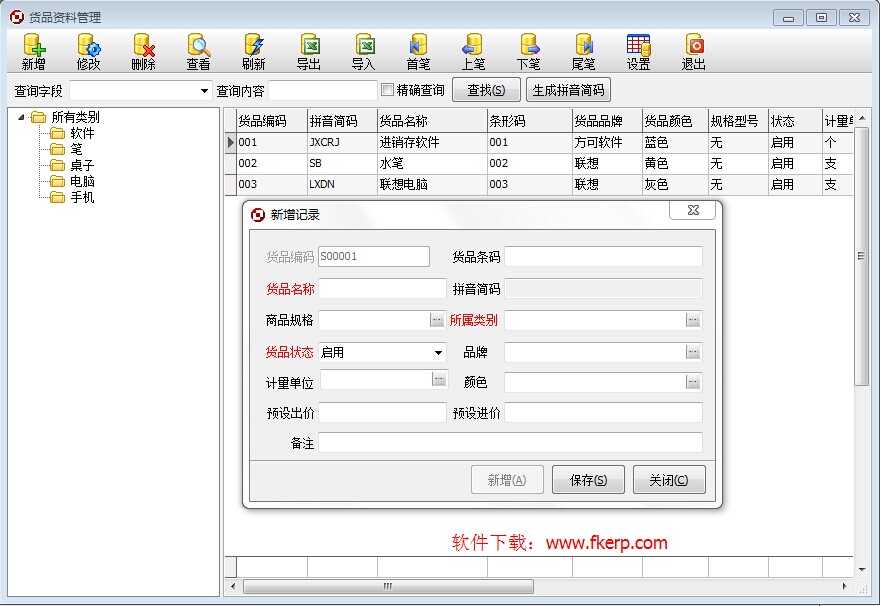
Task: Click the 生成拼音简码 button
Action: [x=568, y=90]
